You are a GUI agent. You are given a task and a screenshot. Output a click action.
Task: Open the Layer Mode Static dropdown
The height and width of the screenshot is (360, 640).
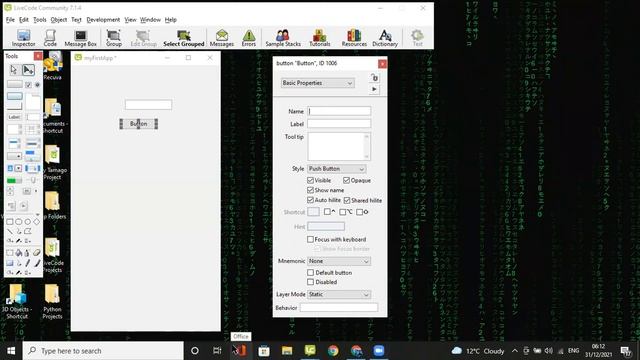339,294
